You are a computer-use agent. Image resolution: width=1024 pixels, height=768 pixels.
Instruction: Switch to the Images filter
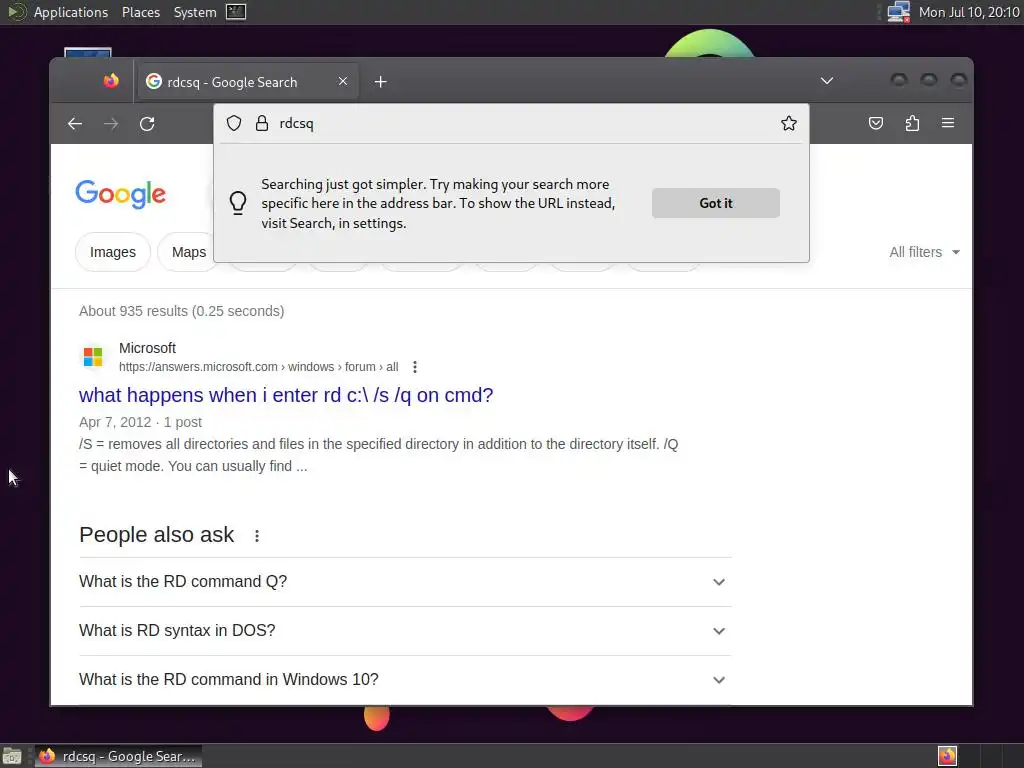[x=113, y=252]
